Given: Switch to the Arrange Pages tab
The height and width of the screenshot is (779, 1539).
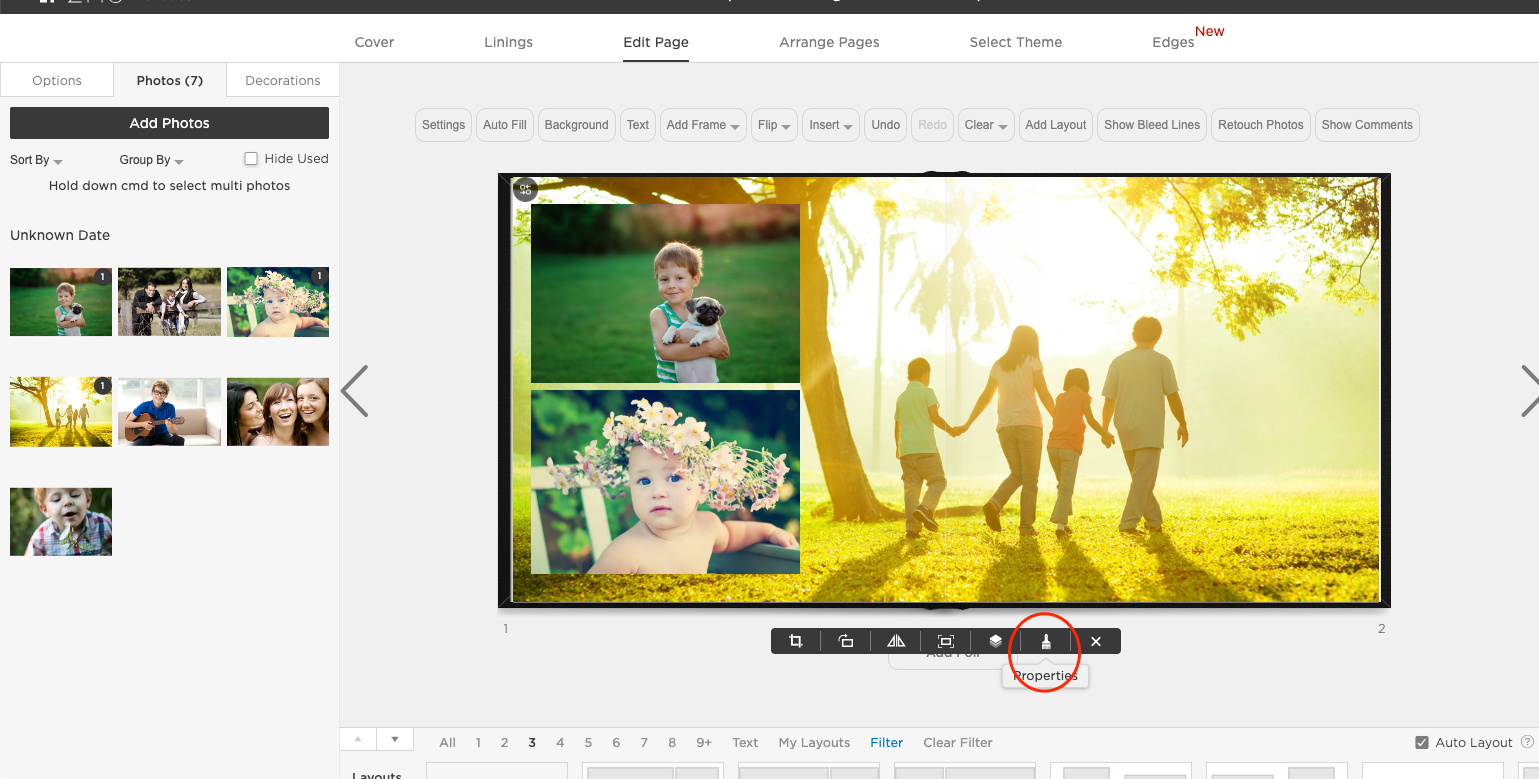Looking at the screenshot, I should point(829,42).
